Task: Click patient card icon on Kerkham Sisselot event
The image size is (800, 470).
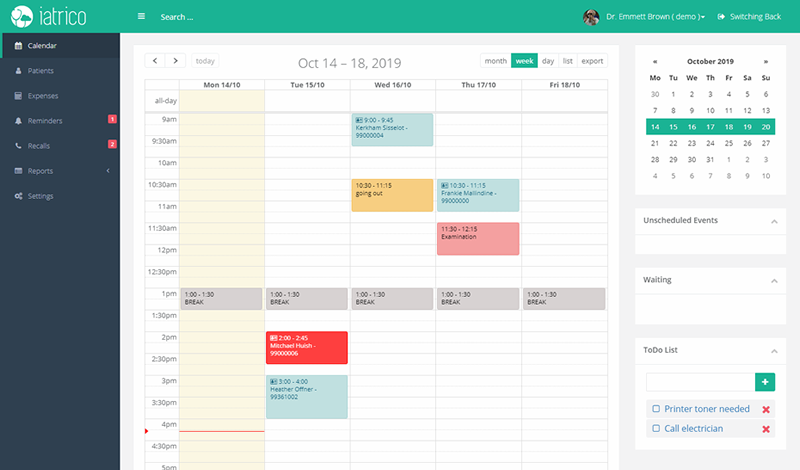Action: click(359, 120)
